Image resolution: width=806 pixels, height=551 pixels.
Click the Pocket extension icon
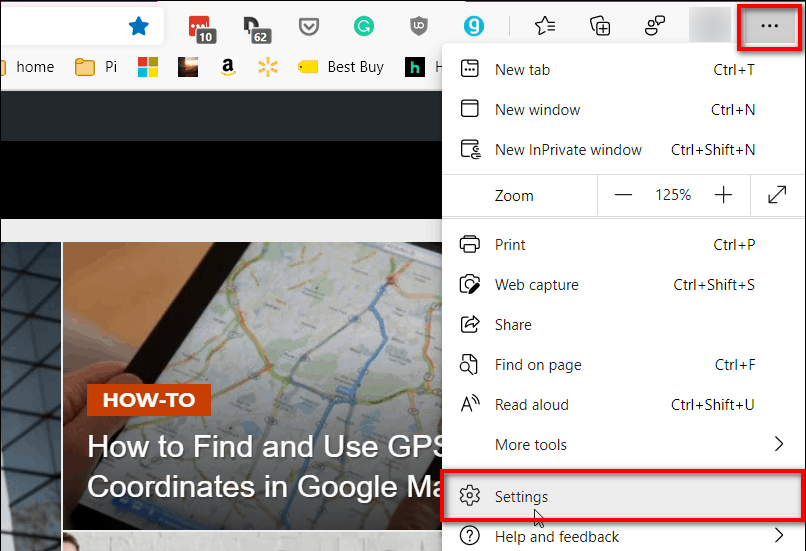click(x=308, y=26)
